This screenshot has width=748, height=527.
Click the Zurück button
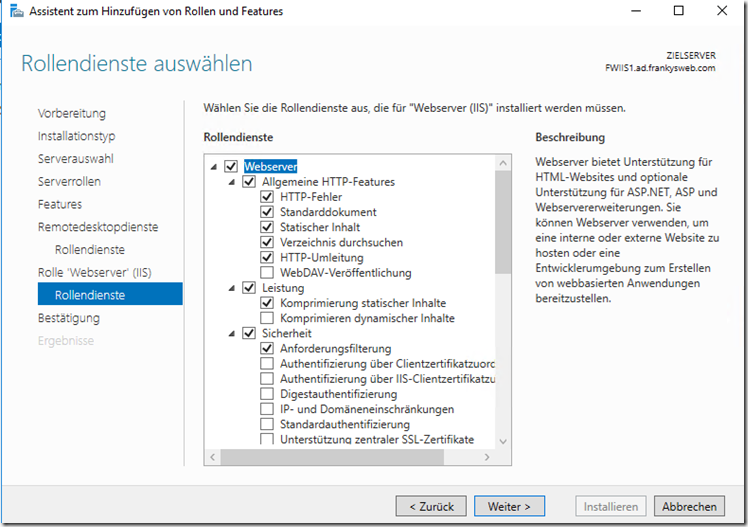430,506
